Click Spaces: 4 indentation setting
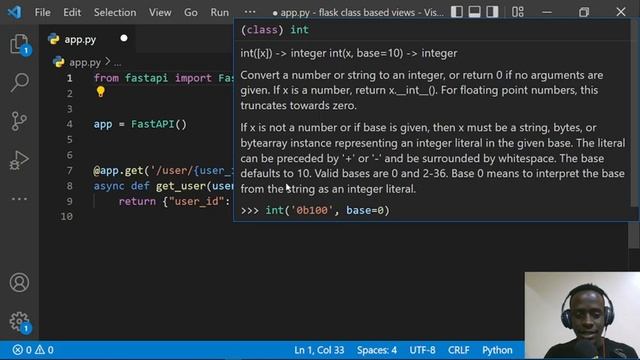 point(376,350)
